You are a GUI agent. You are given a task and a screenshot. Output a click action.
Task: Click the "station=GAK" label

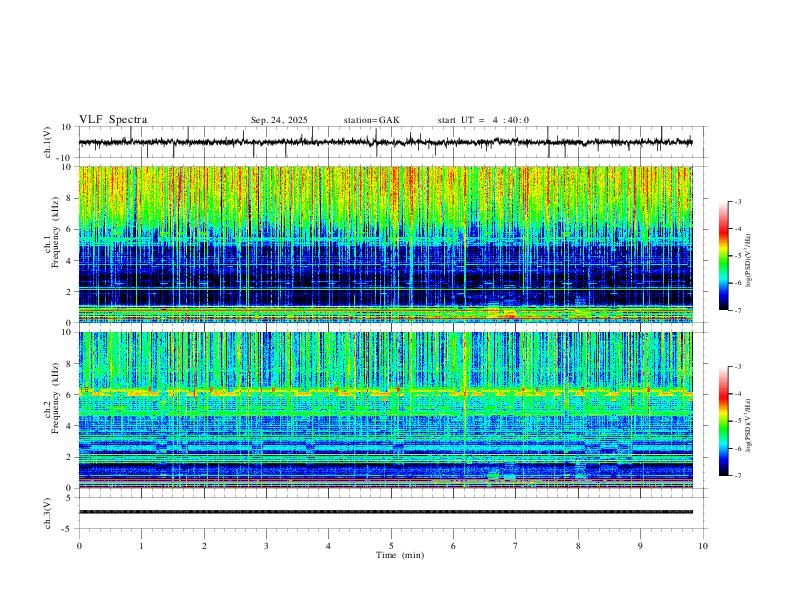[x=371, y=120]
